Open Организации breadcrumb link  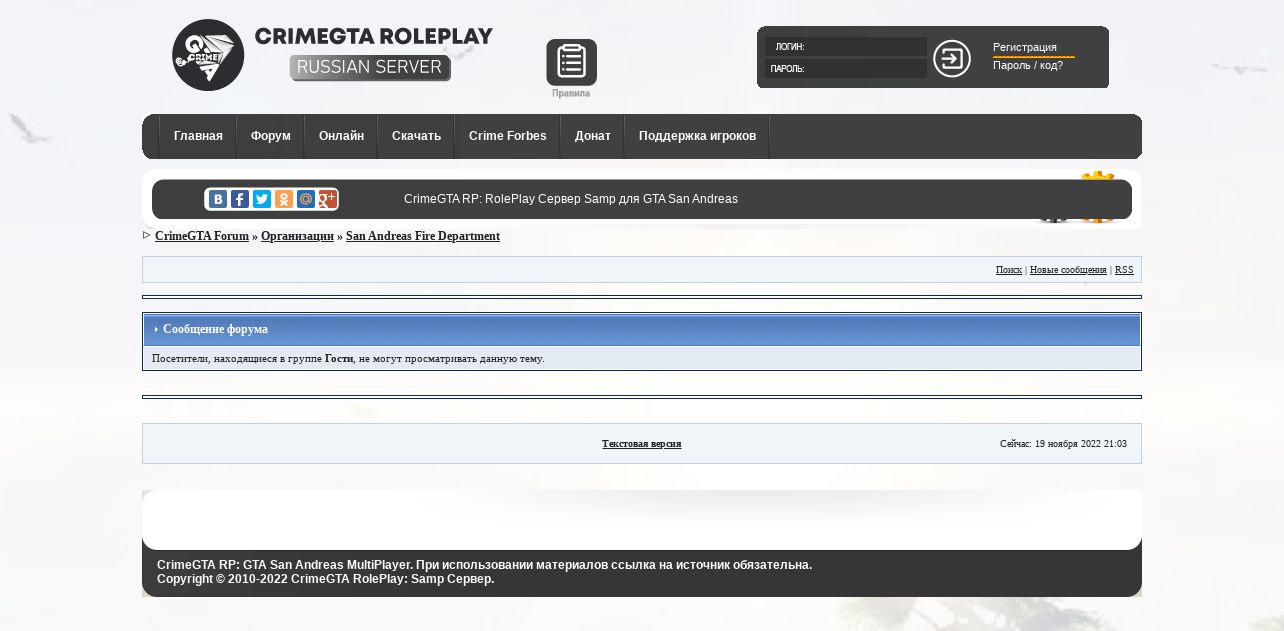(x=297, y=236)
